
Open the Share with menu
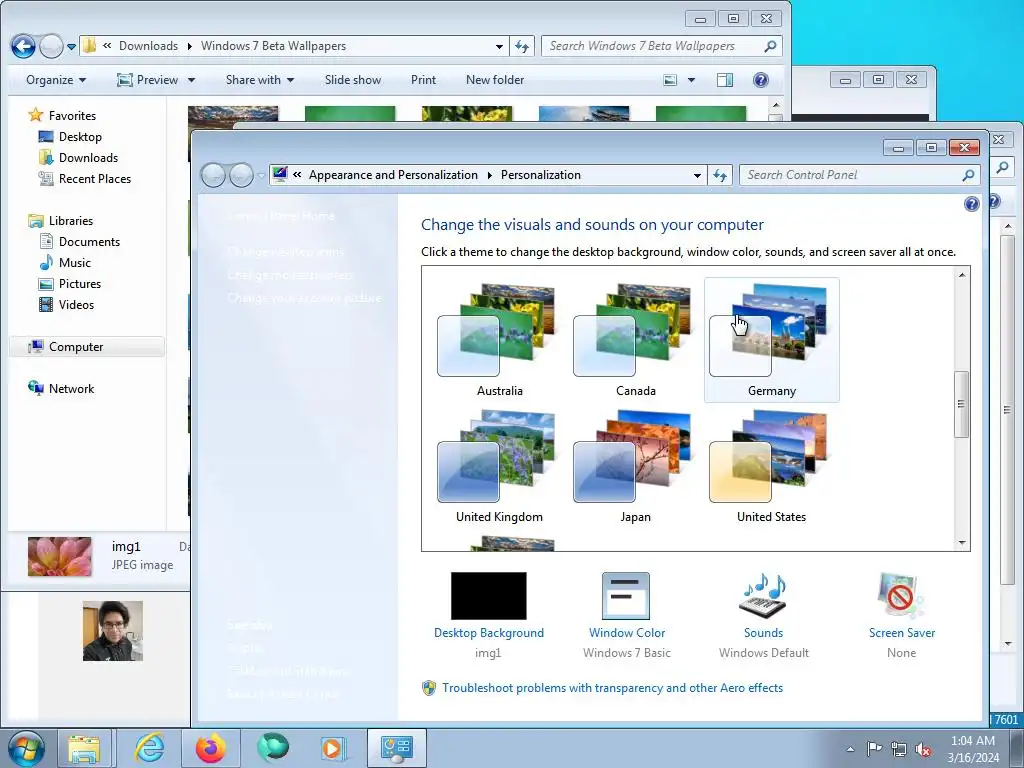tap(260, 80)
